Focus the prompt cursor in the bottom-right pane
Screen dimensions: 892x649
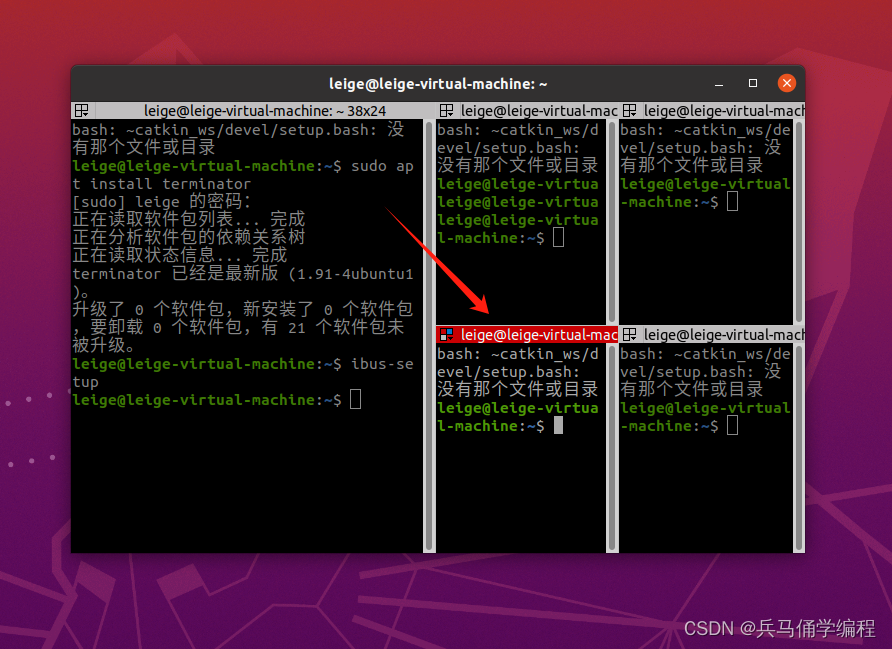click(x=732, y=425)
